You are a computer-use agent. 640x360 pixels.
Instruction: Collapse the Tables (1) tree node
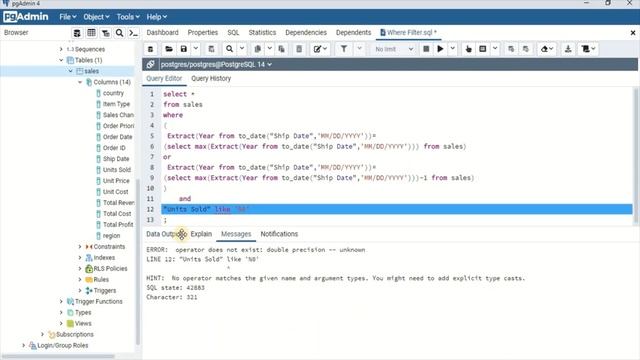pos(61,60)
